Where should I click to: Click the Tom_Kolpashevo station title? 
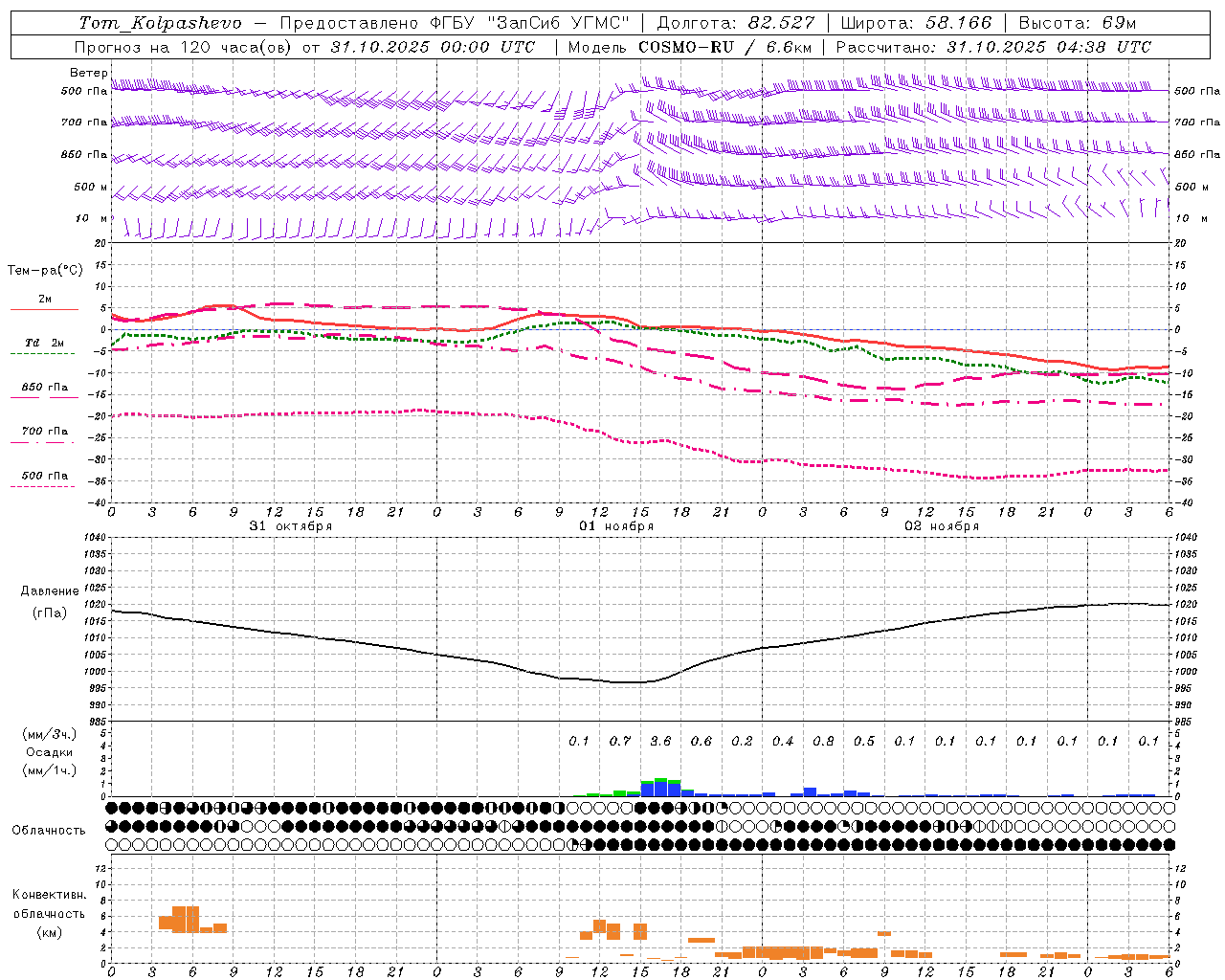click(x=160, y=23)
